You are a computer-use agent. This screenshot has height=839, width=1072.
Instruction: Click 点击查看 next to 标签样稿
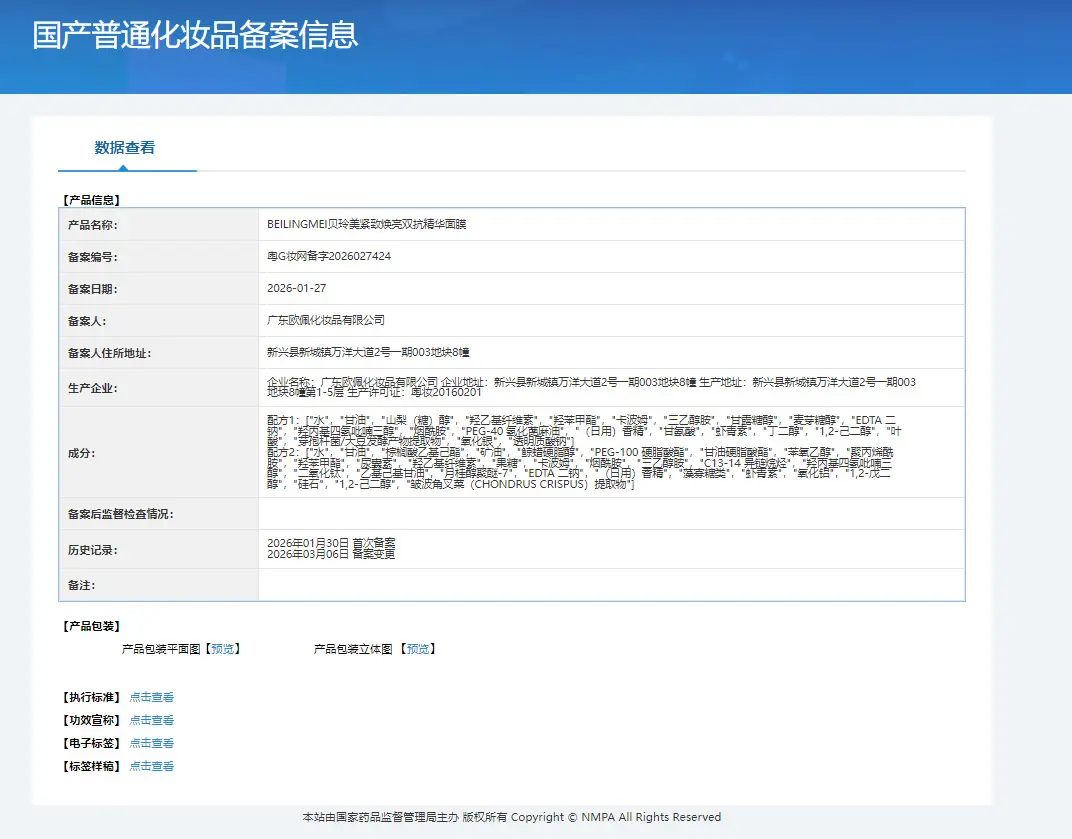point(152,767)
